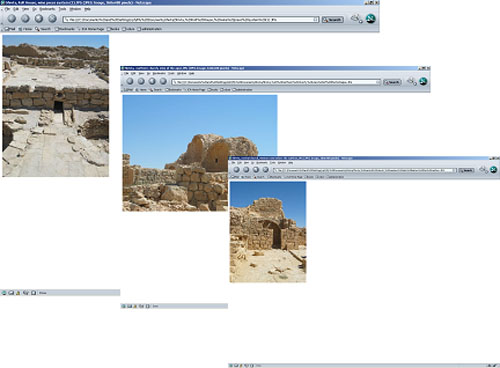
Task: Click Stop button in top-left Netscape window
Action: coord(52,19)
